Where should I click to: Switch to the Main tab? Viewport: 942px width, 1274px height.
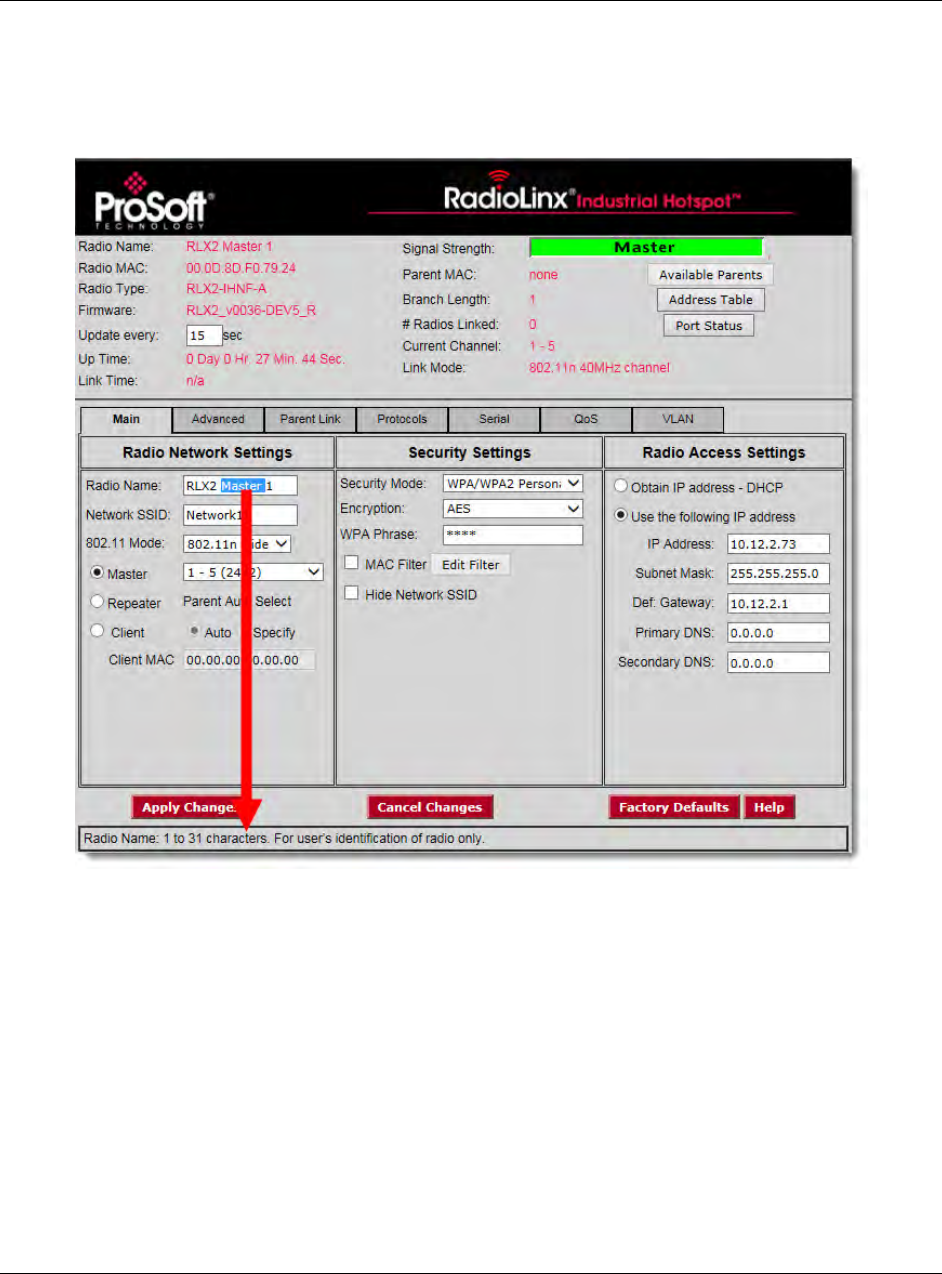pos(126,420)
